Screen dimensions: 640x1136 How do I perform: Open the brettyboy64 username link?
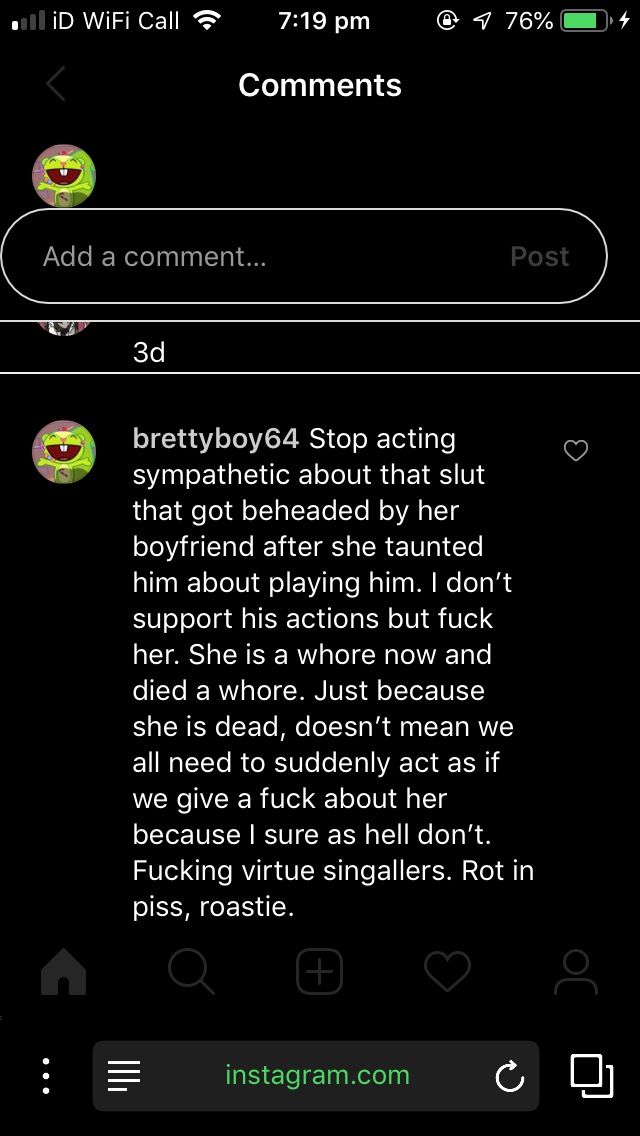click(215, 439)
